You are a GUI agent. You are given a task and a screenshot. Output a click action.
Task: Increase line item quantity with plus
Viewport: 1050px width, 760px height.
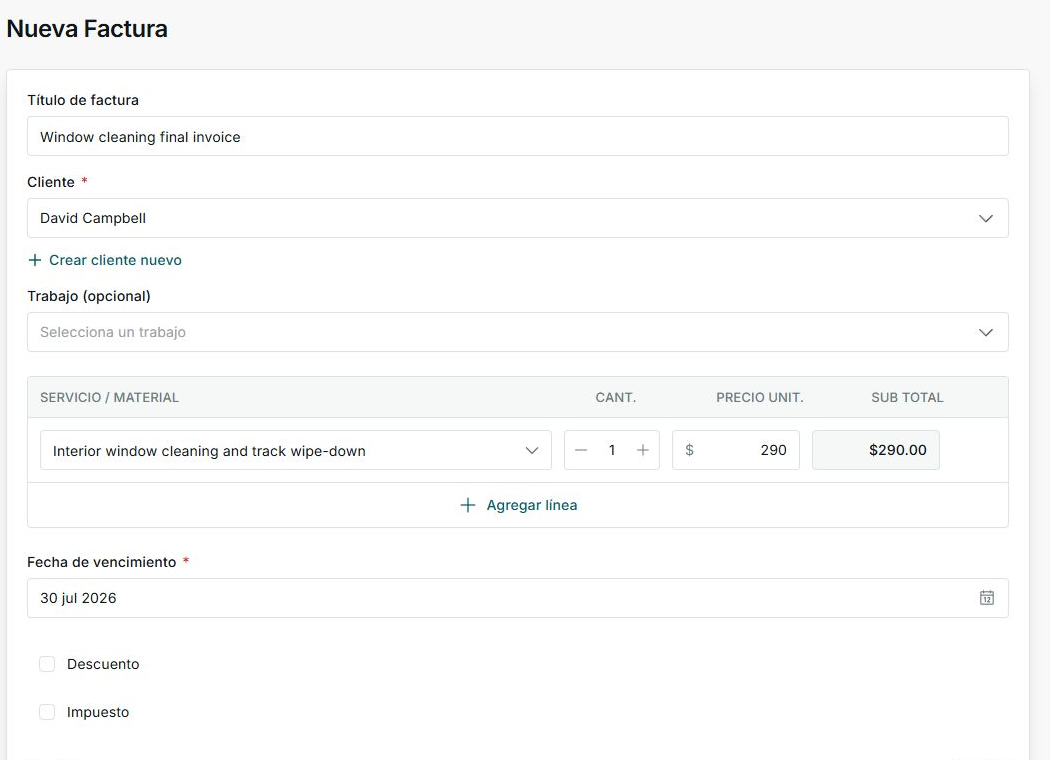tap(643, 451)
